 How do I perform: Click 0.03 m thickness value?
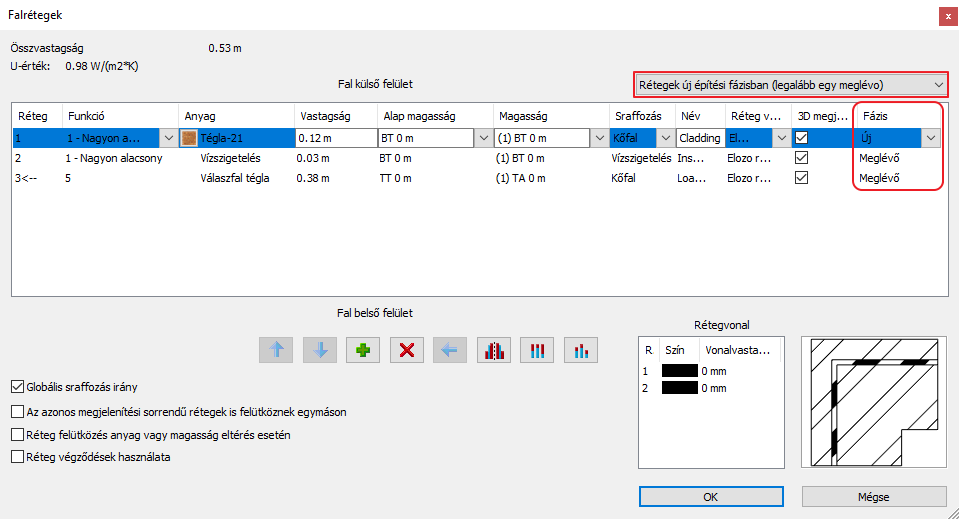click(313, 158)
